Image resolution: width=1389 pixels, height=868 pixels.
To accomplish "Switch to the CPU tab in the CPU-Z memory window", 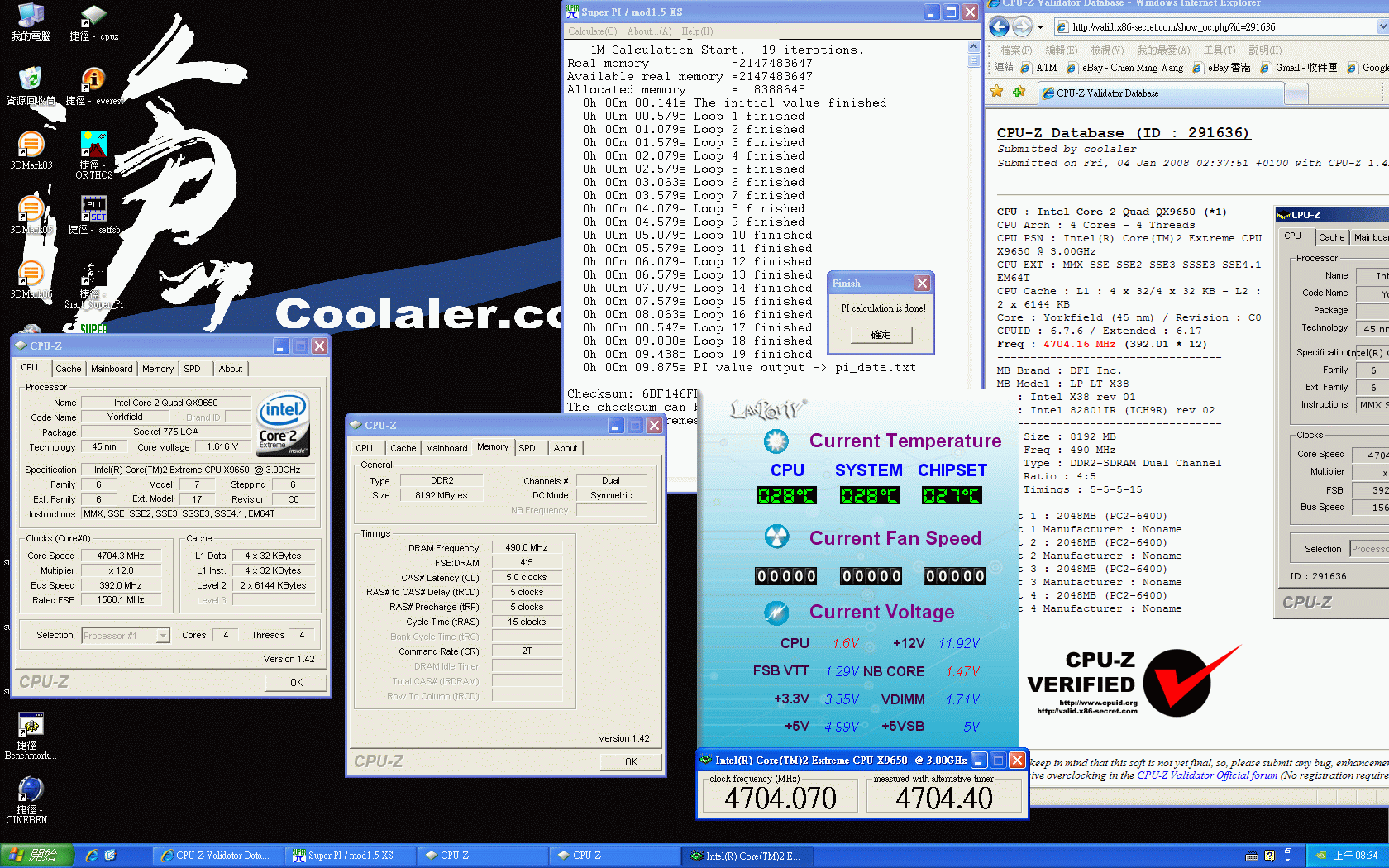I will pyautogui.click(x=365, y=448).
